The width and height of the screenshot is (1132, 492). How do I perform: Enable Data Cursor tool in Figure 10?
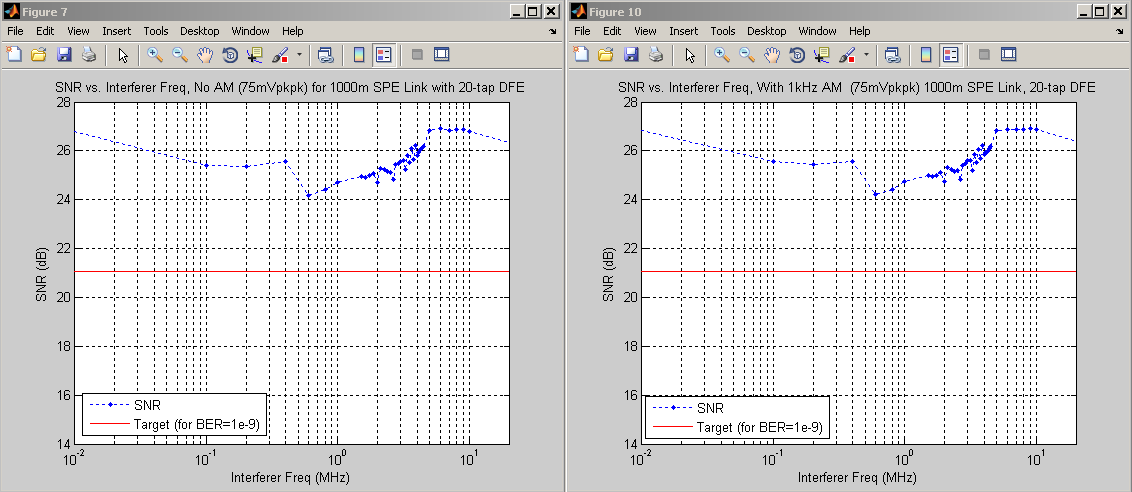coord(821,54)
